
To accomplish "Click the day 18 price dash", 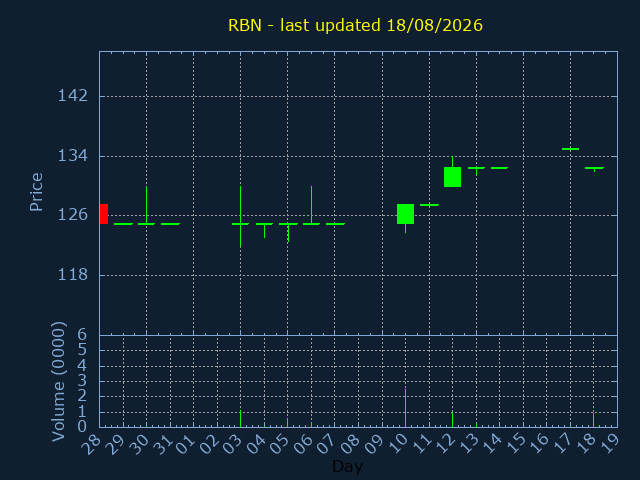I will (594, 168).
